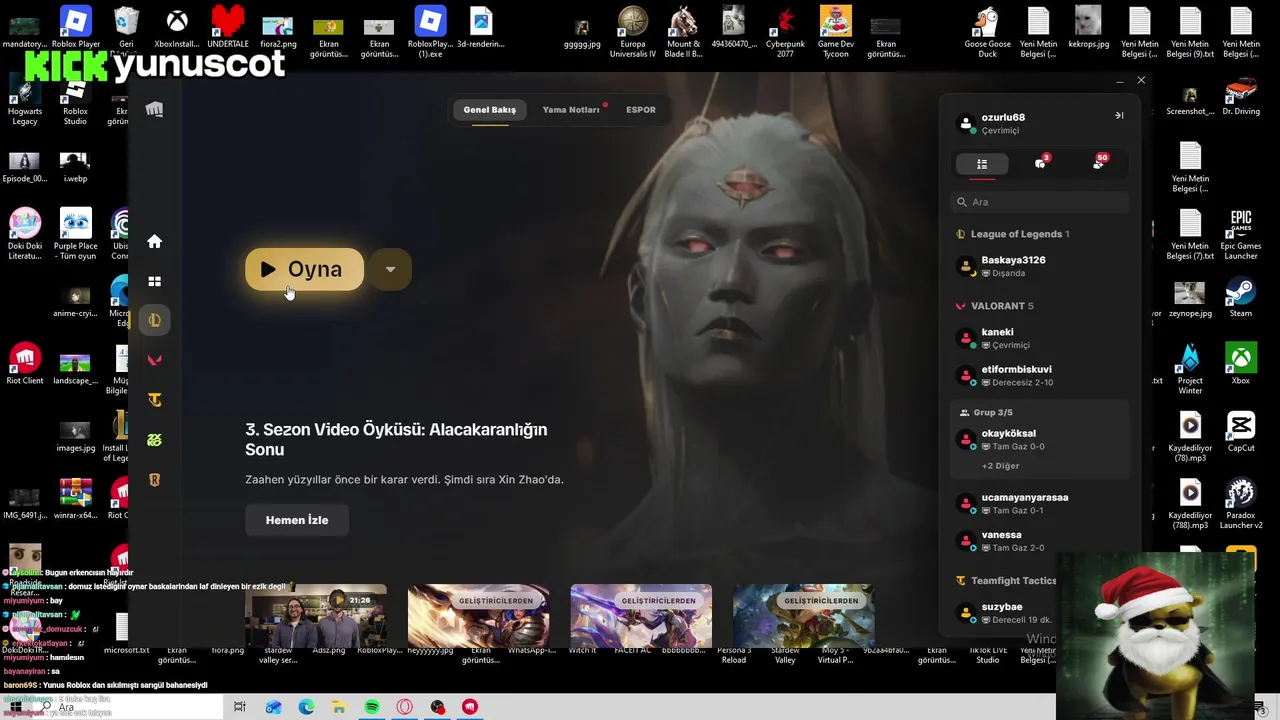The width and height of the screenshot is (1280, 720).
Task: Collapse the friends panel with arrow icon
Action: click(1119, 116)
